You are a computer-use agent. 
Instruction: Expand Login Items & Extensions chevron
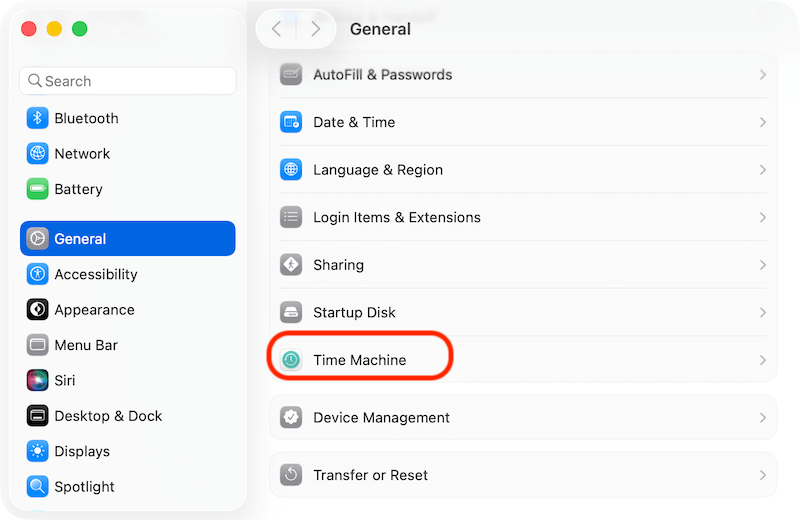[x=763, y=217]
